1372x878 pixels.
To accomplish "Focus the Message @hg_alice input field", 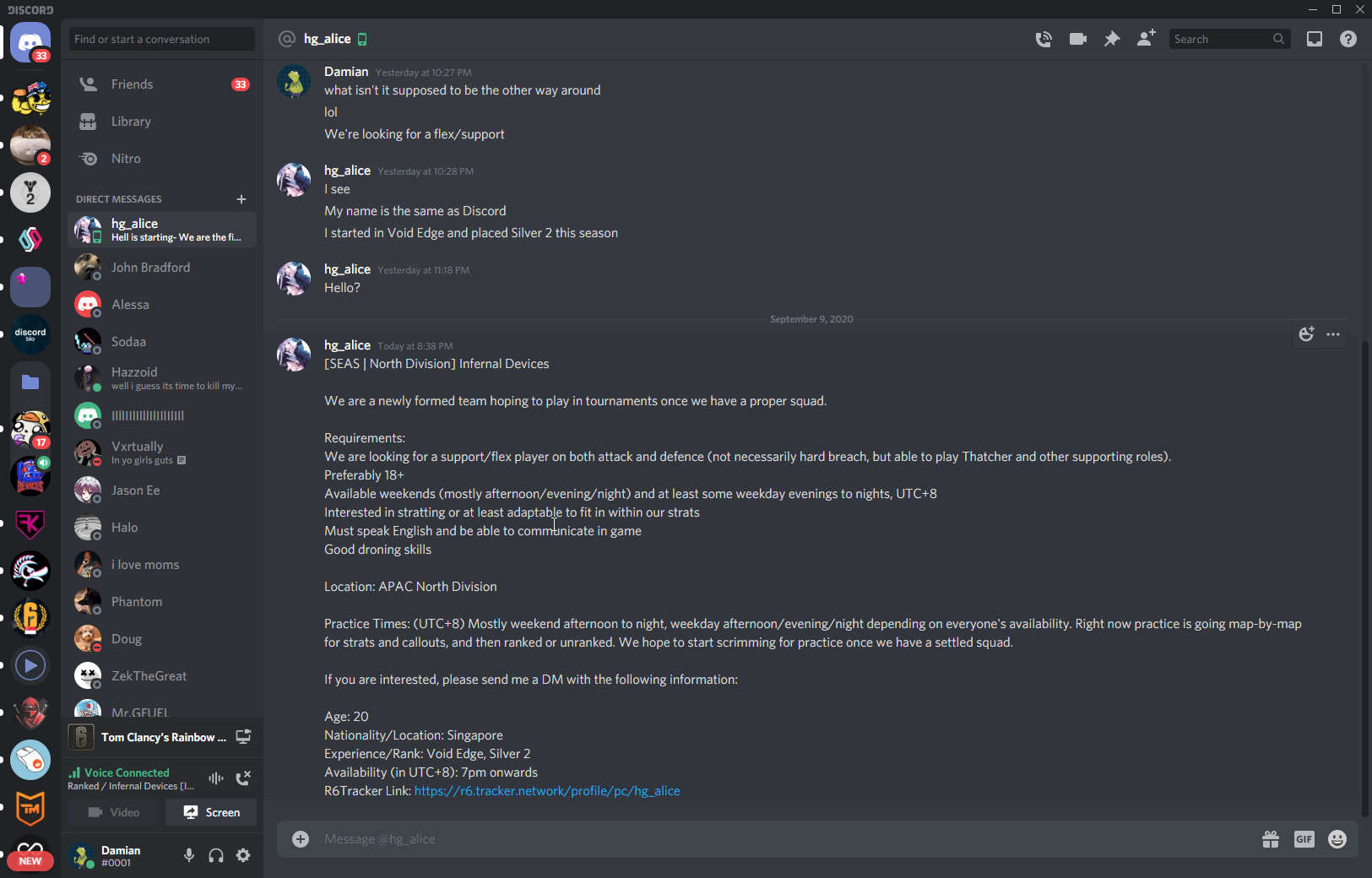I will pos(760,839).
